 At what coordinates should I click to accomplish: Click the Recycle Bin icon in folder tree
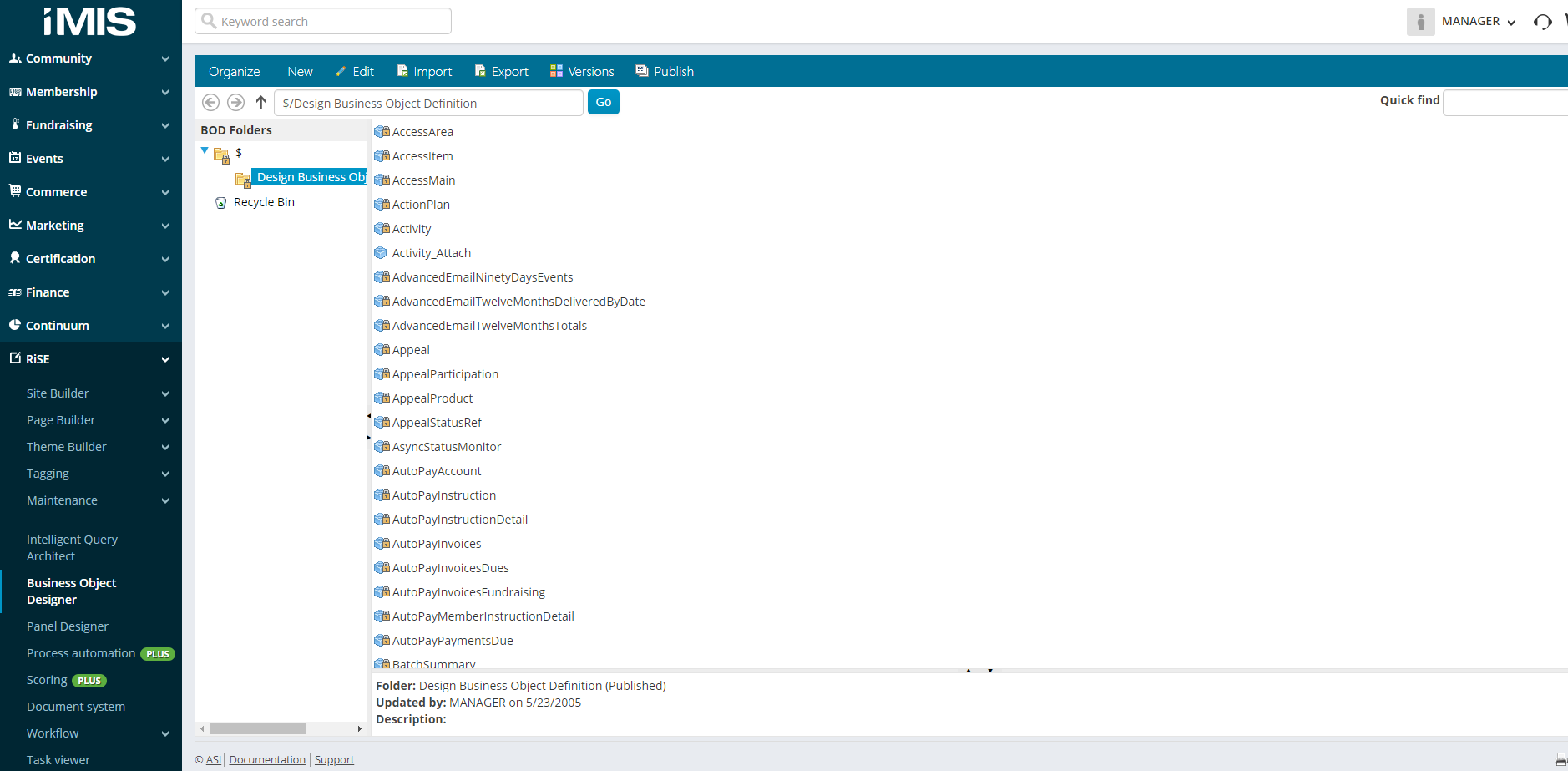click(221, 203)
